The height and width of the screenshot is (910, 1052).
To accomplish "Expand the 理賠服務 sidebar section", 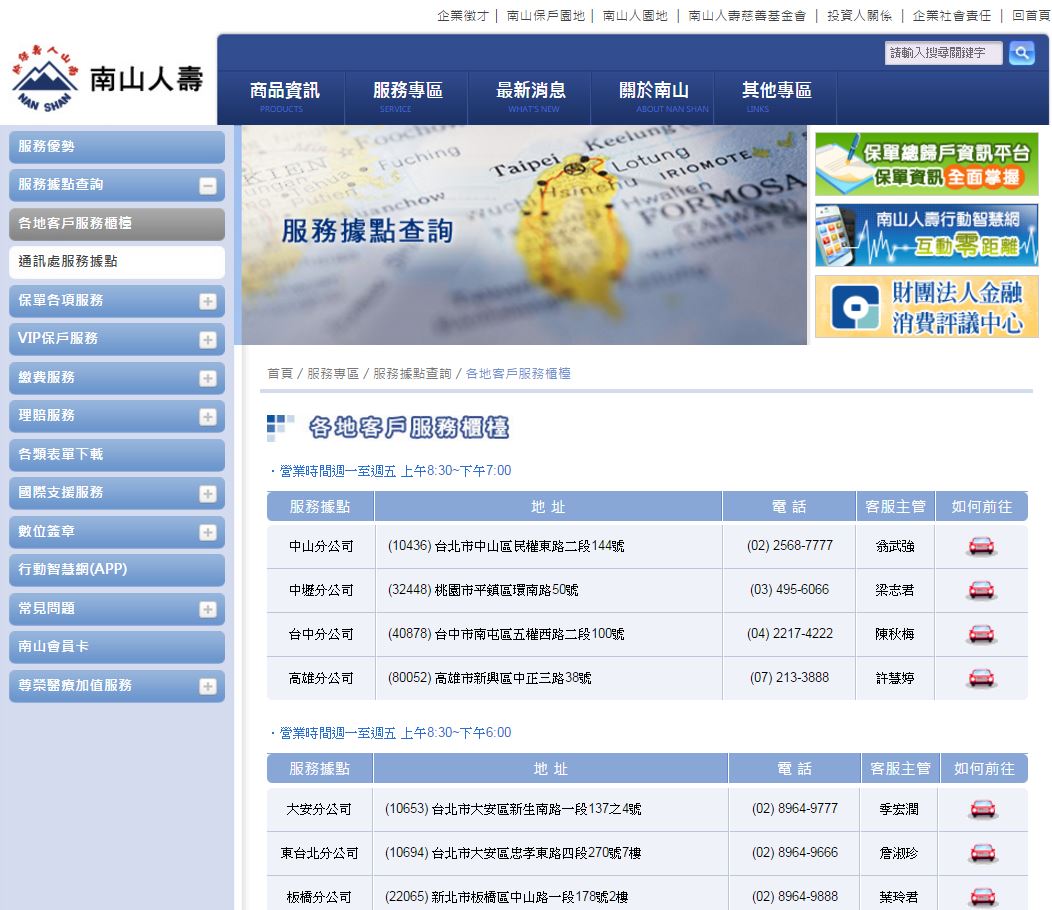I will (x=207, y=416).
